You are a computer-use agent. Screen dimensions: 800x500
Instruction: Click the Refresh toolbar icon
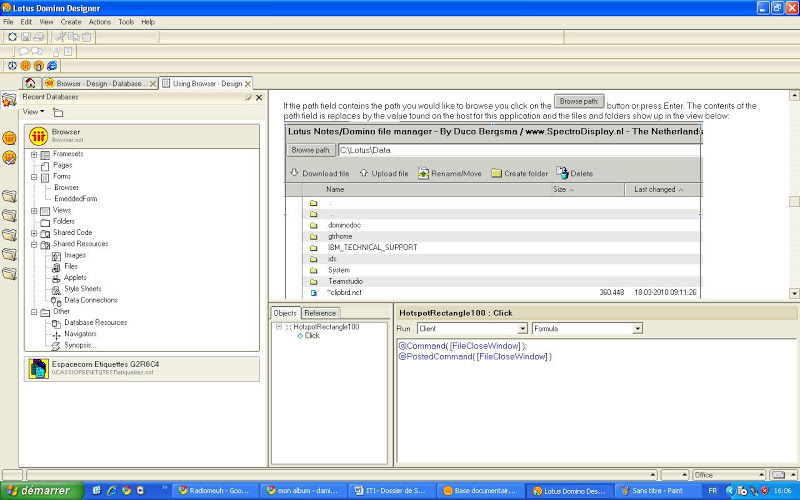12,37
